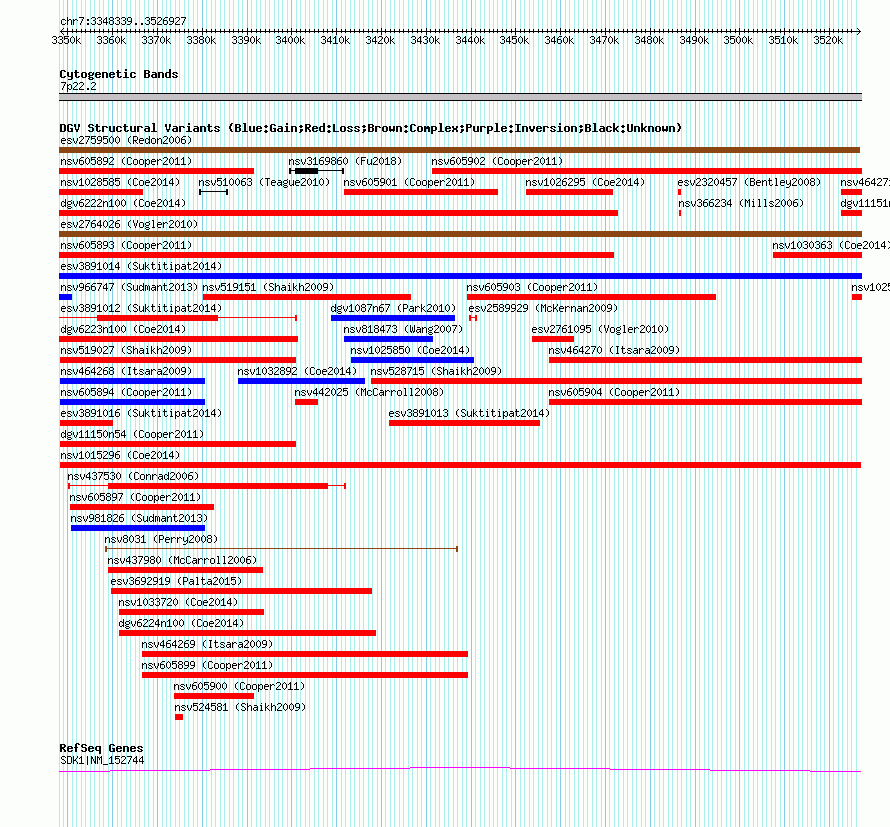Viewport: 890px width, 827px height.
Task: Open esv3891012 (Suktitipat2014) label
Action: point(141,308)
